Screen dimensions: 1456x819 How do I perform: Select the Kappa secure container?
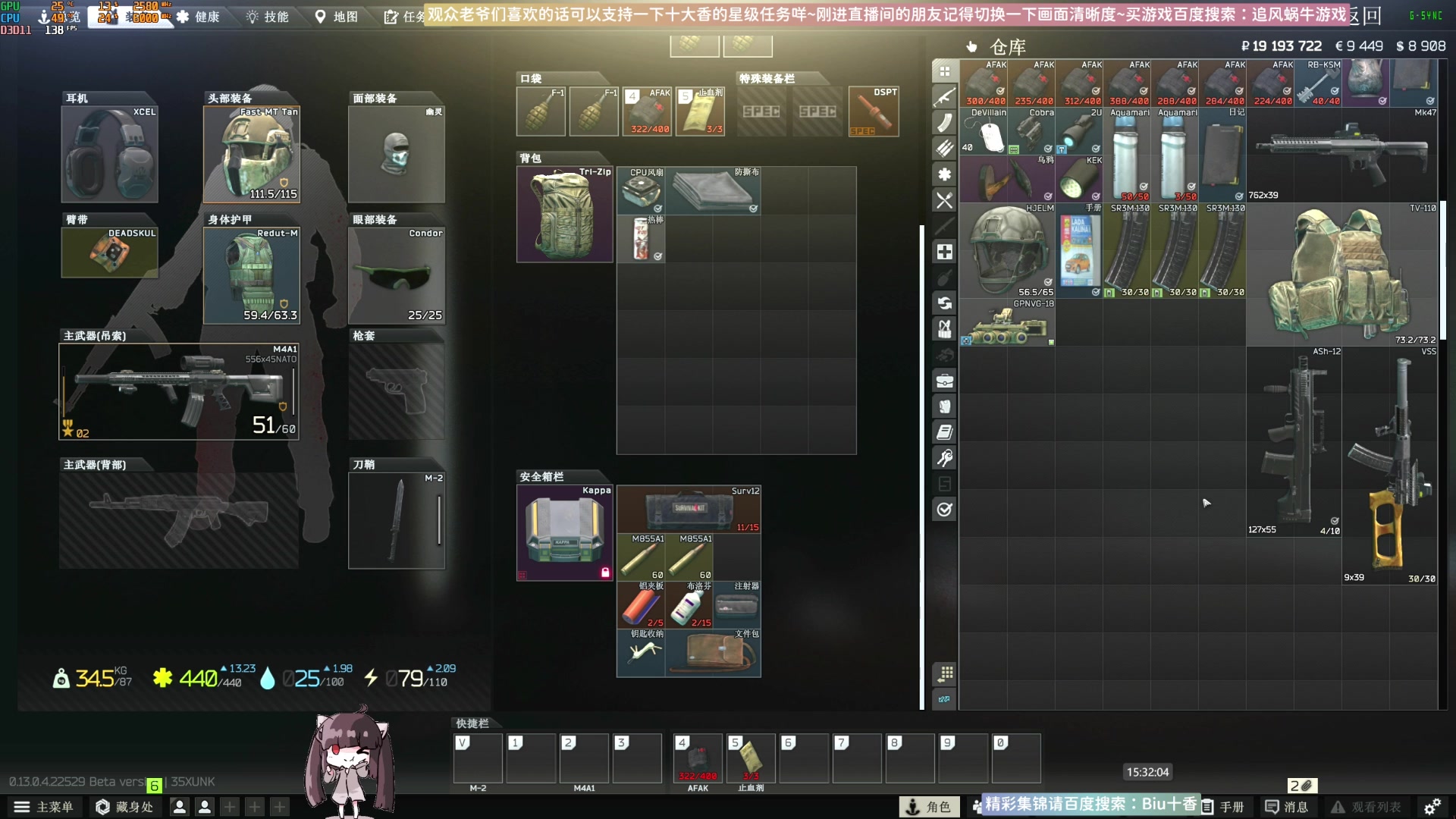coord(565,532)
